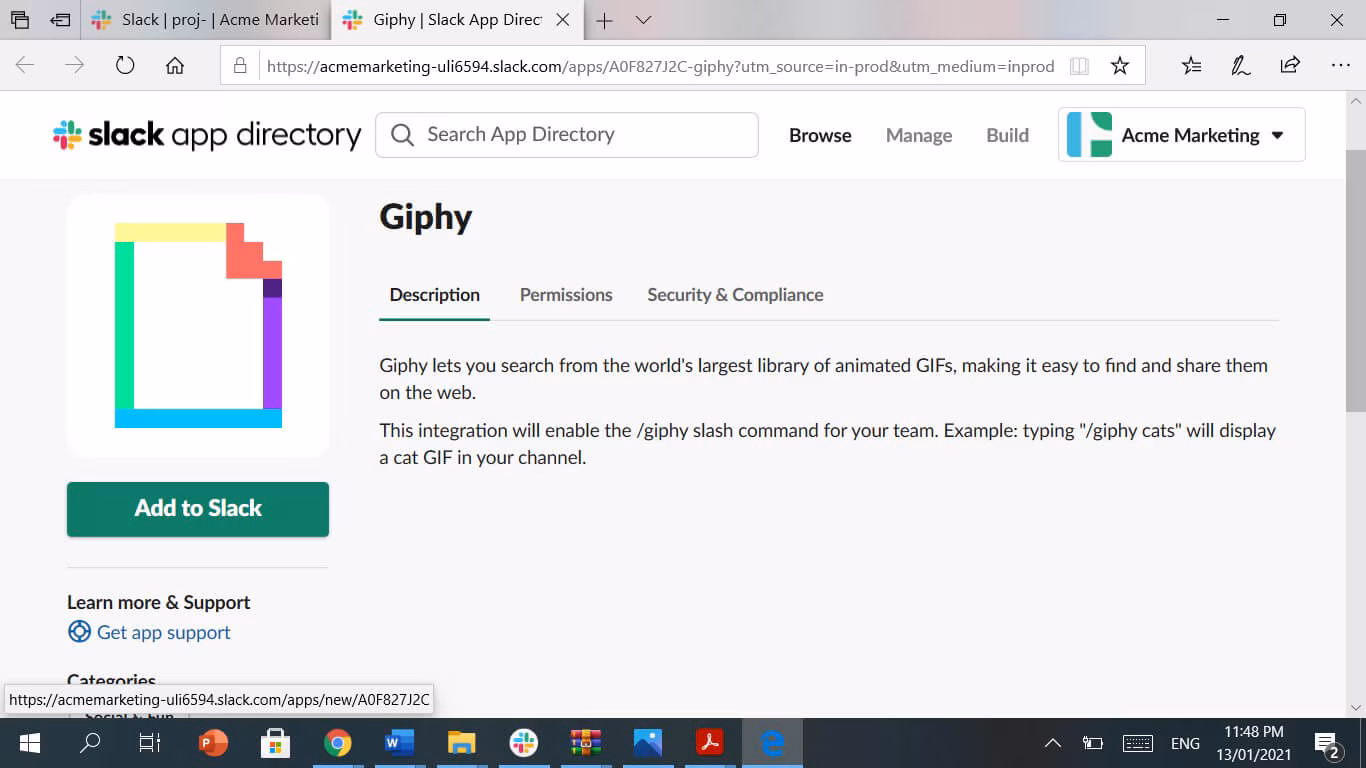Viewport: 1366px width, 768px height.
Task: Click the scrollbar down arrow
Action: pyautogui.click(x=1356, y=707)
